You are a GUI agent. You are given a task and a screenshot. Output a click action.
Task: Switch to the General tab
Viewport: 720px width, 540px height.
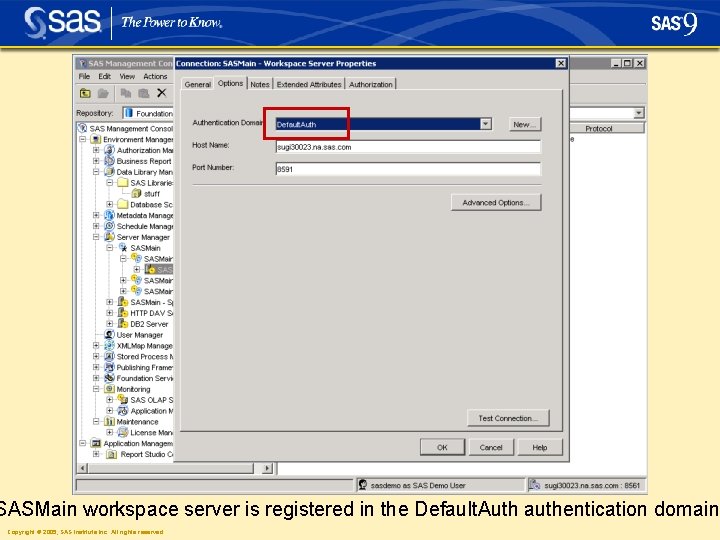pyautogui.click(x=197, y=84)
